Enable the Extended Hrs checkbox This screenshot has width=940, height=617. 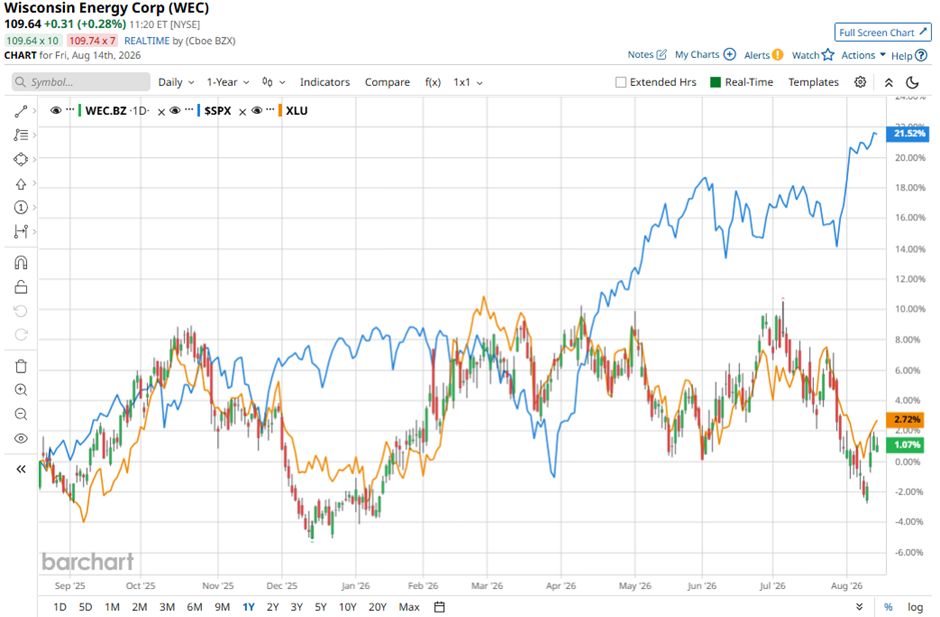click(x=621, y=82)
